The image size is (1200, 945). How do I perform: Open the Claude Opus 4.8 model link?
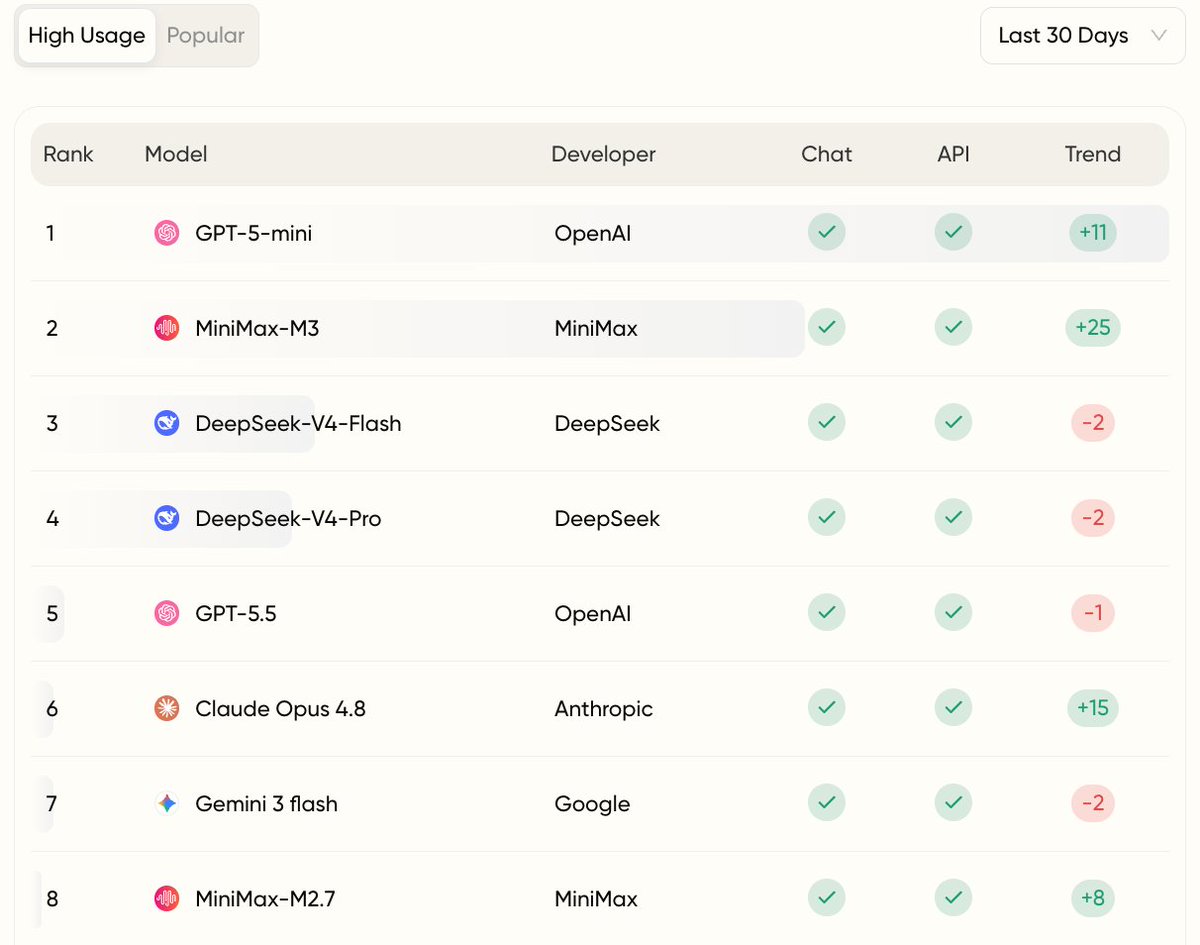click(x=281, y=708)
